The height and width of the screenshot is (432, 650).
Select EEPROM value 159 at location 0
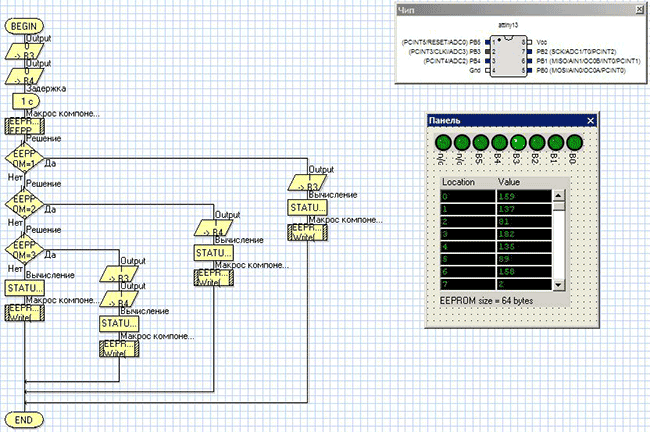[x=524, y=196]
